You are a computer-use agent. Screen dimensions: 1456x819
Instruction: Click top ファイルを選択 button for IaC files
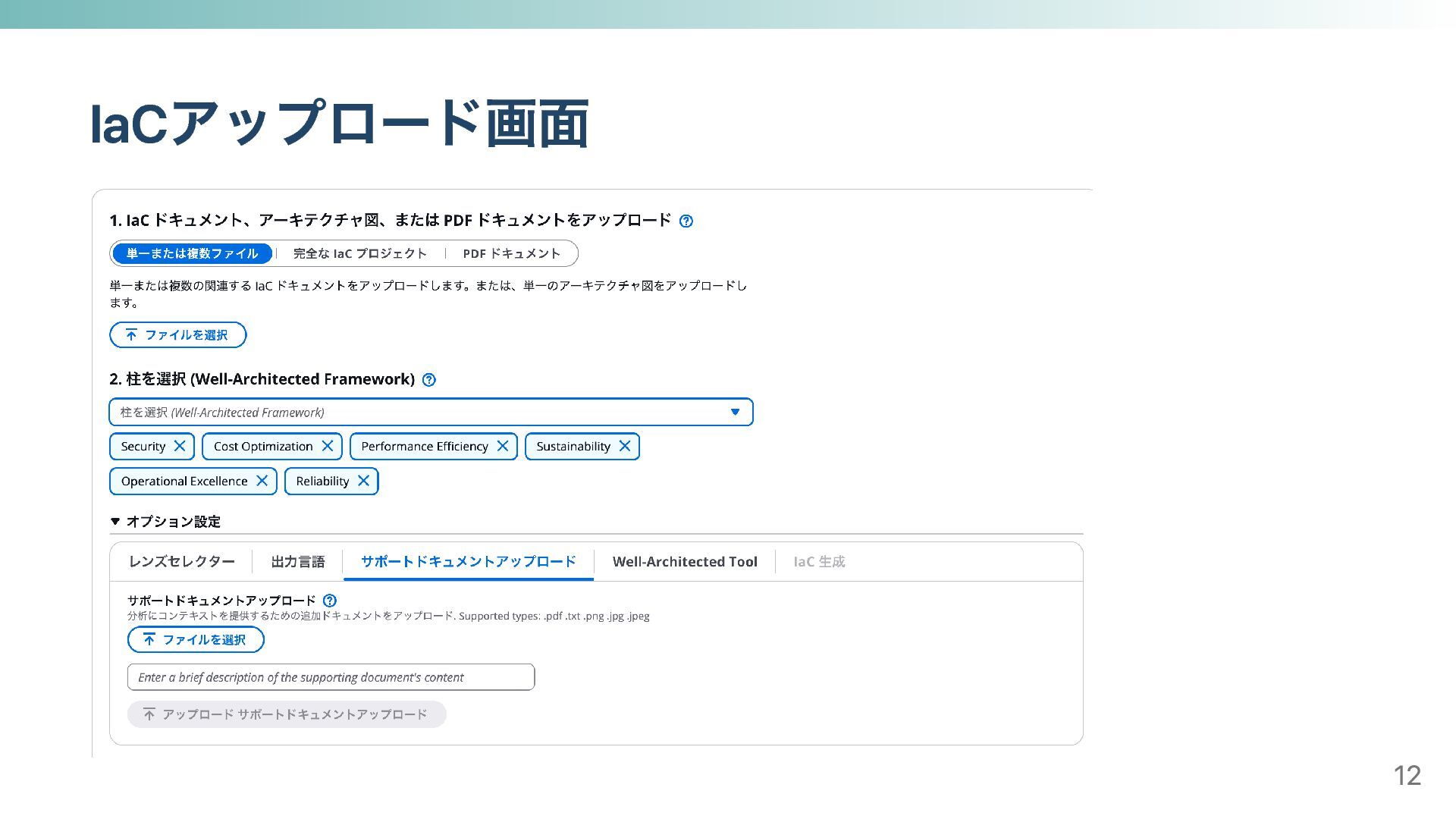tap(177, 334)
